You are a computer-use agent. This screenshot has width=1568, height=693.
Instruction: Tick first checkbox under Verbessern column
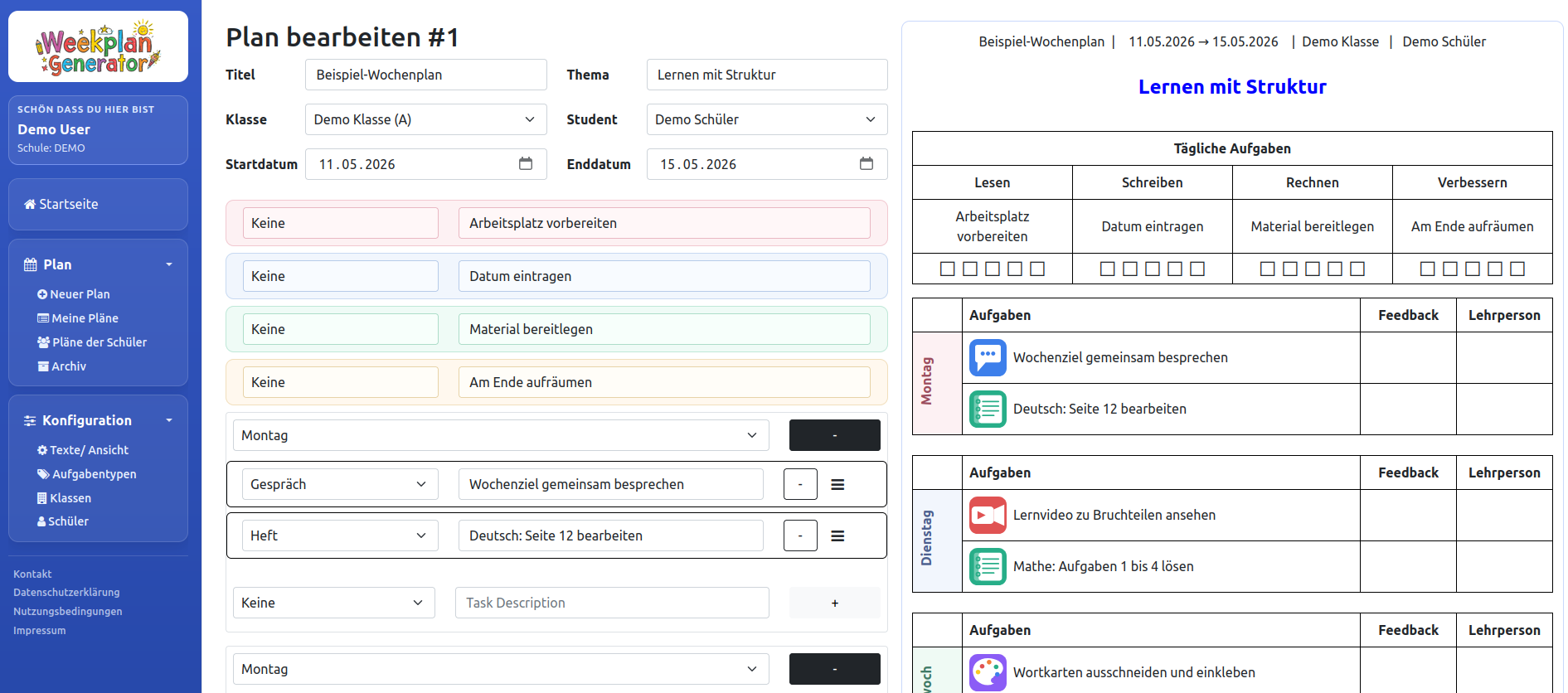[1428, 269]
